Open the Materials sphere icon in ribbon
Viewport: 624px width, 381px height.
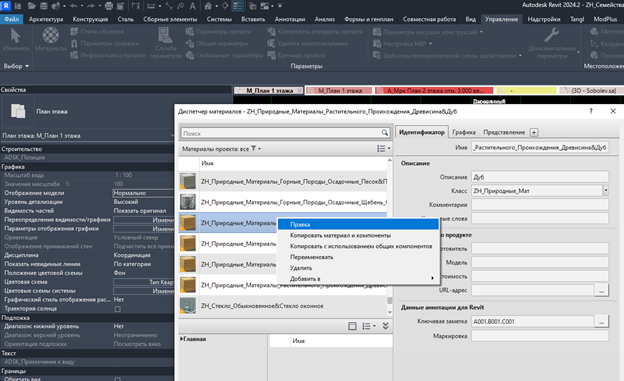click(x=51, y=35)
